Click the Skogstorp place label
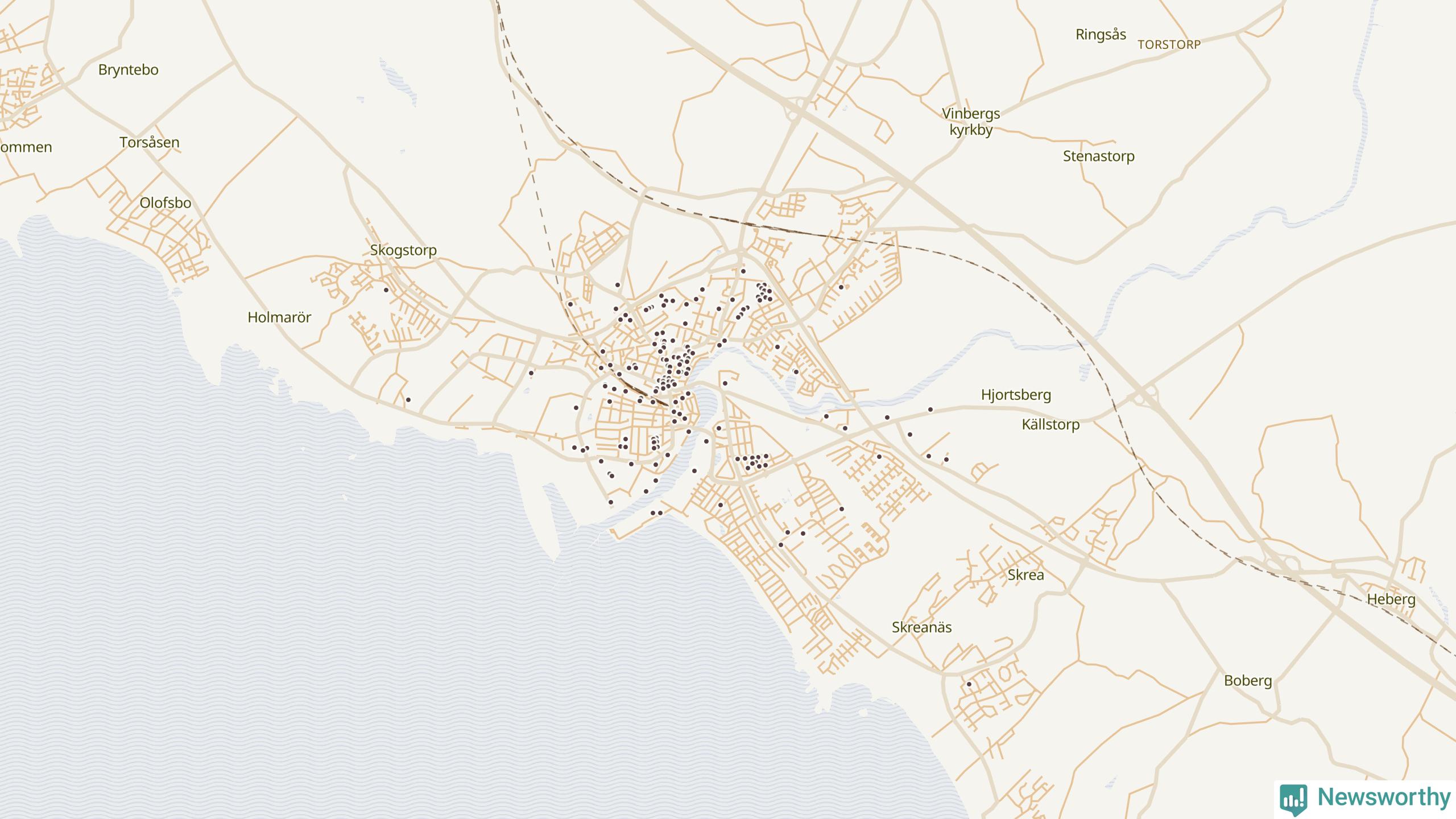 point(403,250)
